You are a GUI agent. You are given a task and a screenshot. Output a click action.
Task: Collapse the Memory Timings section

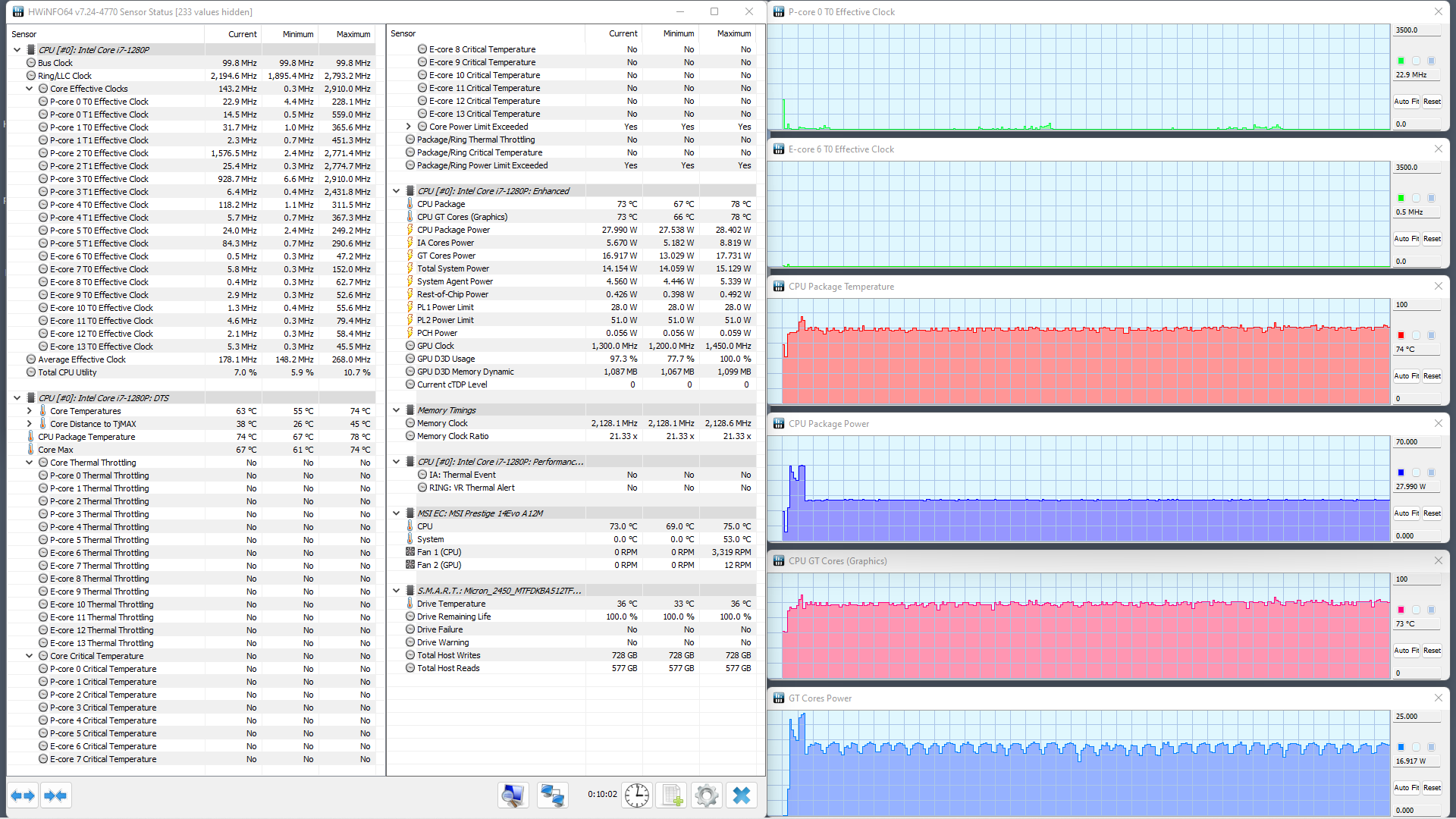[x=397, y=410]
